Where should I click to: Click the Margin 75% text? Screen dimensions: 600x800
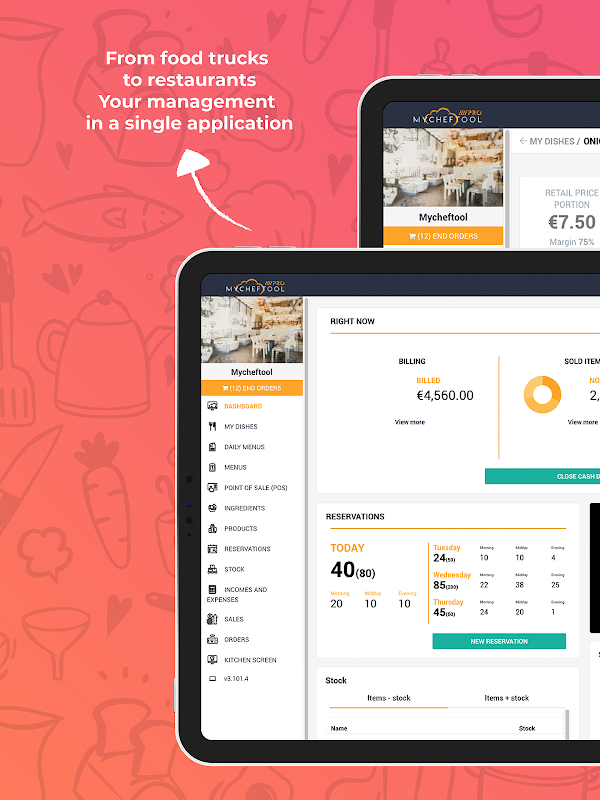[x=572, y=242]
